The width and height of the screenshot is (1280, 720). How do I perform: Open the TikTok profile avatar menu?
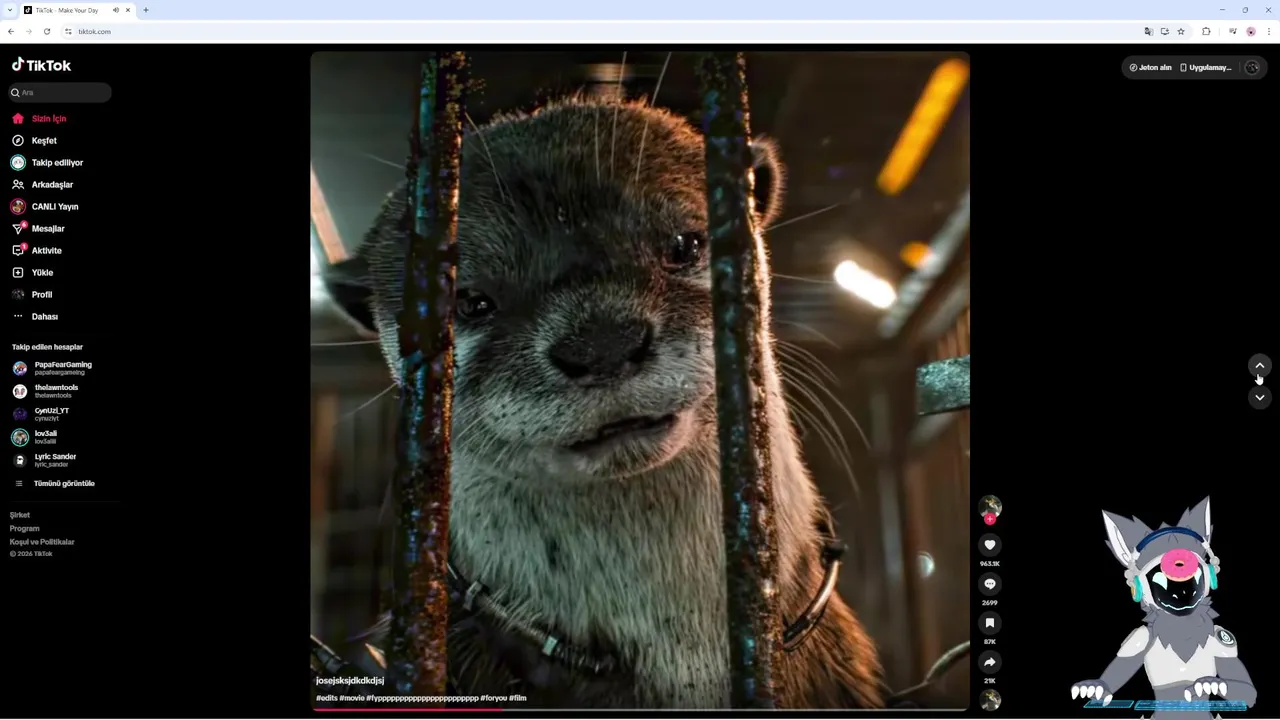[x=1252, y=68]
